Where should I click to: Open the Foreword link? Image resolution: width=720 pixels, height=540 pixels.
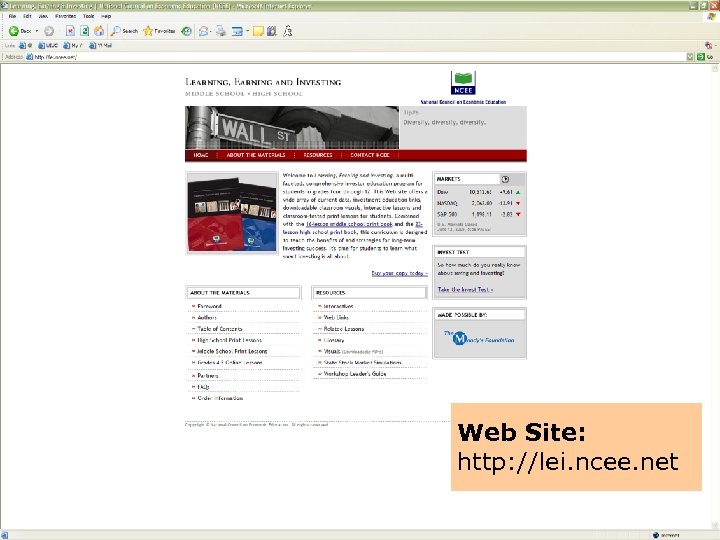pos(209,306)
